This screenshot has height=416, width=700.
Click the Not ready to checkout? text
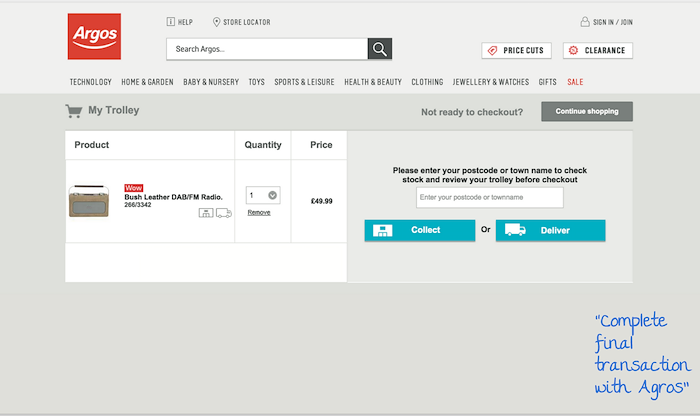(472, 112)
